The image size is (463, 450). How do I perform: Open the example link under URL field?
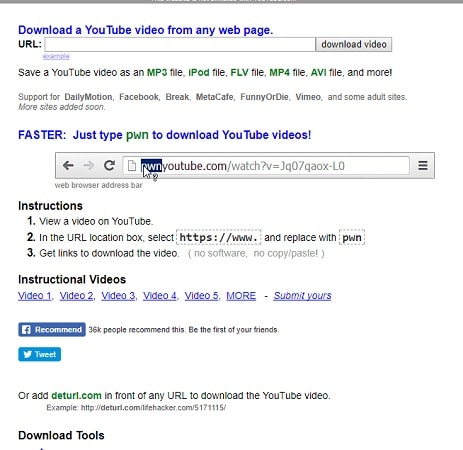point(56,56)
